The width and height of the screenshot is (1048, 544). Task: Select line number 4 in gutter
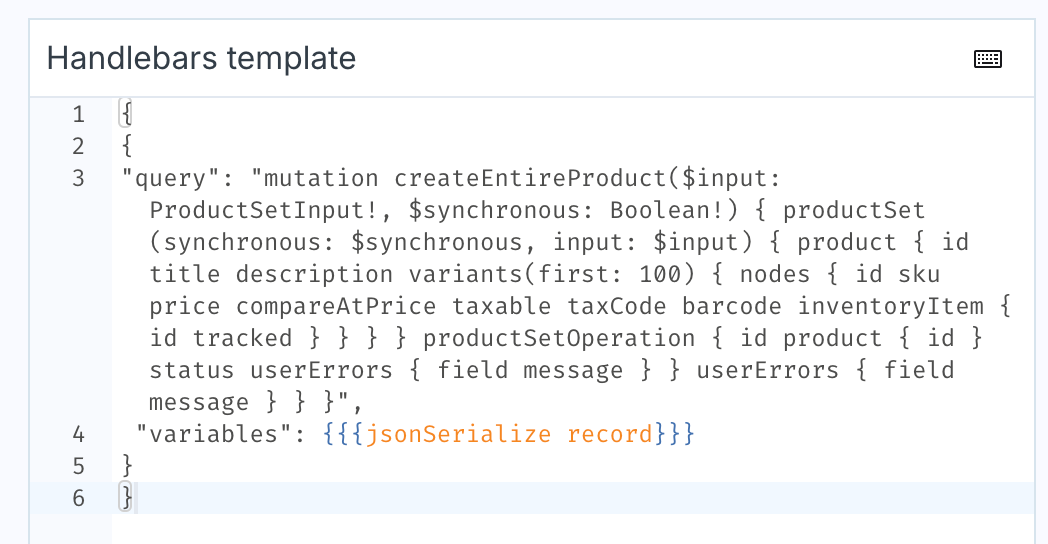[x=79, y=434]
